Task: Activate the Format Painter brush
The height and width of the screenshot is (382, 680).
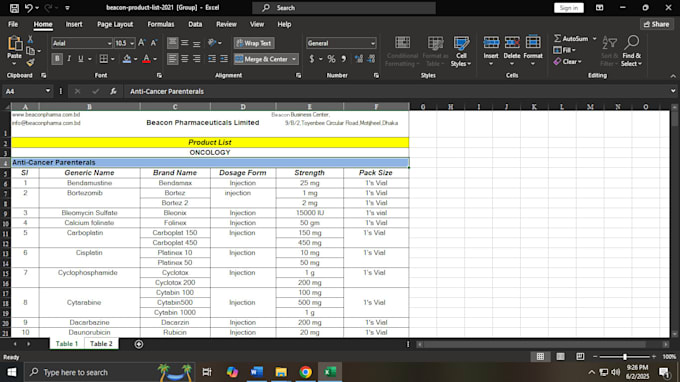Action: coord(30,62)
